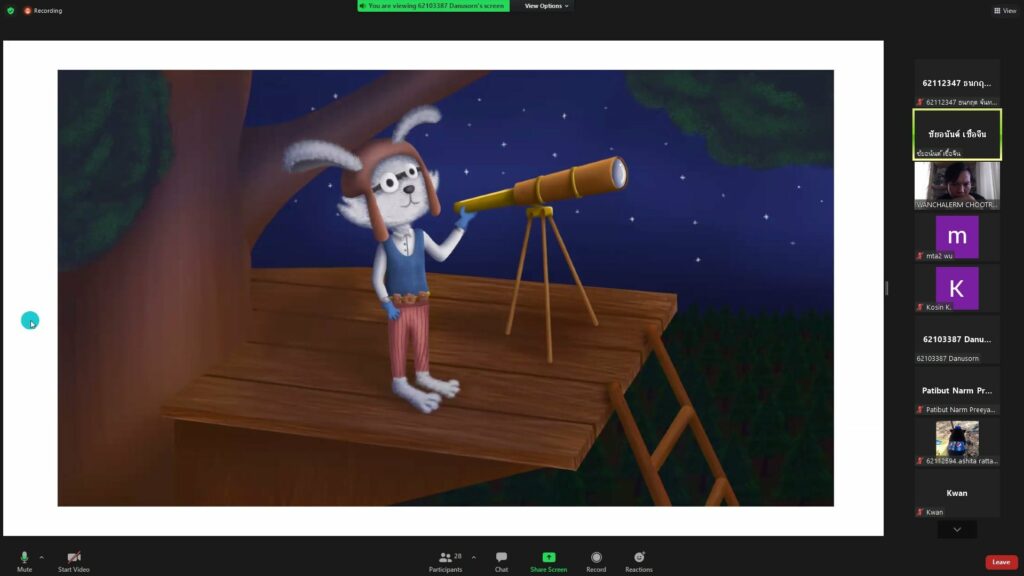
Task: Open the View Options menu
Action: point(546,6)
